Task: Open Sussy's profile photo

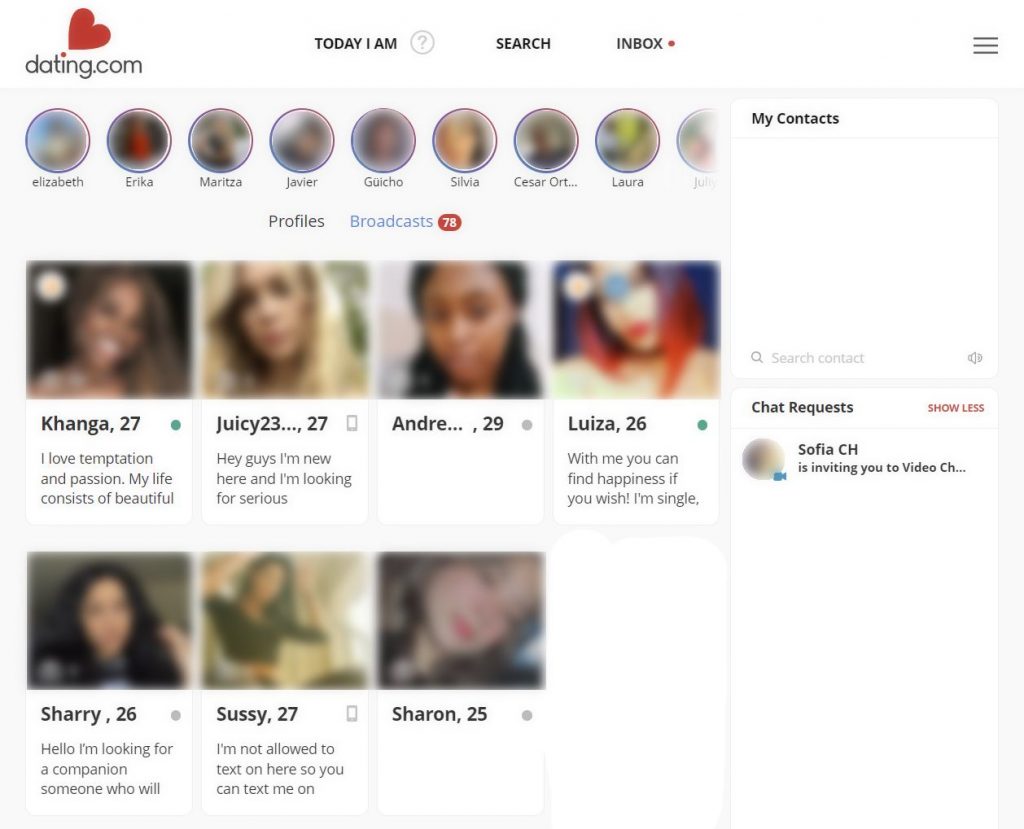Action: click(x=285, y=620)
